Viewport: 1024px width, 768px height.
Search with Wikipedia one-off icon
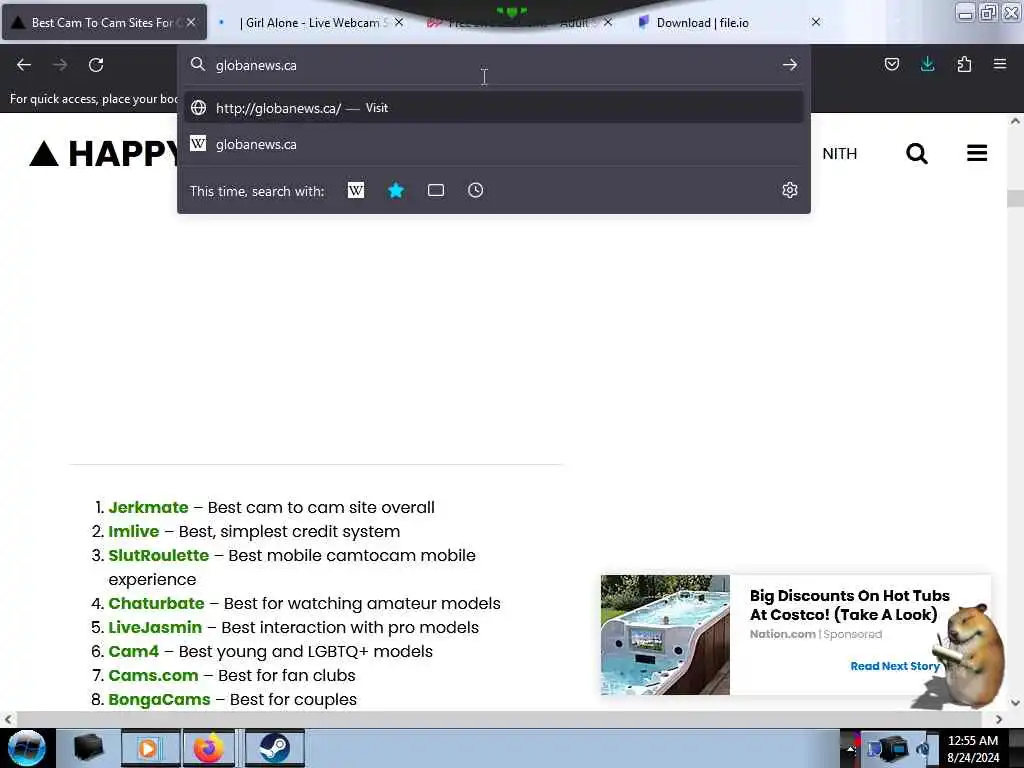[x=356, y=191]
